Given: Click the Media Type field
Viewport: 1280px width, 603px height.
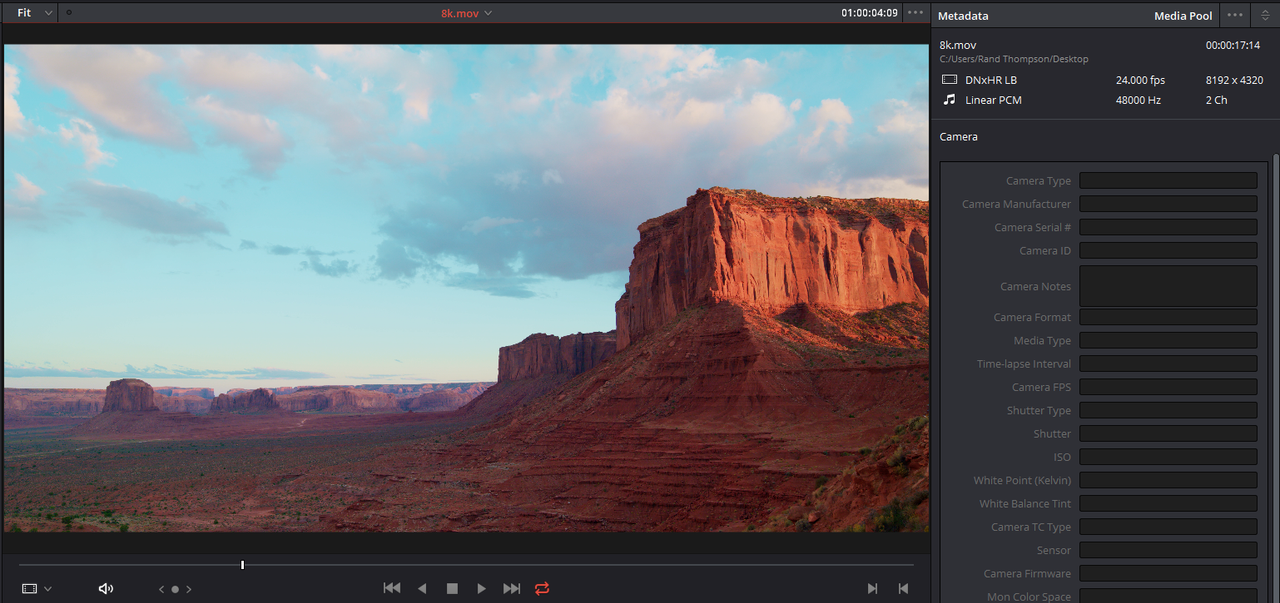Looking at the screenshot, I should [1168, 340].
